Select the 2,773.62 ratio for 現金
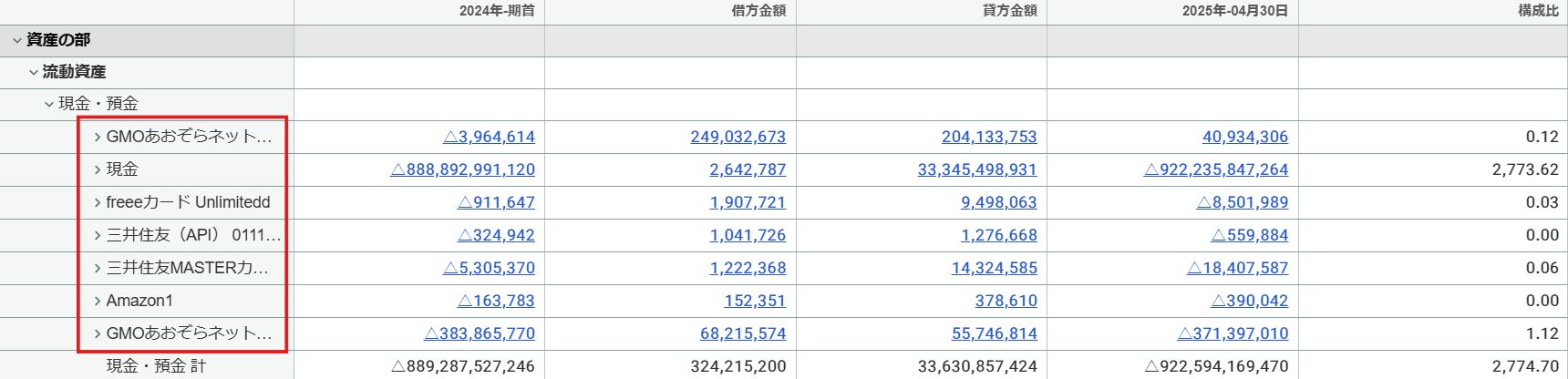1568x379 pixels. click(1525, 169)
